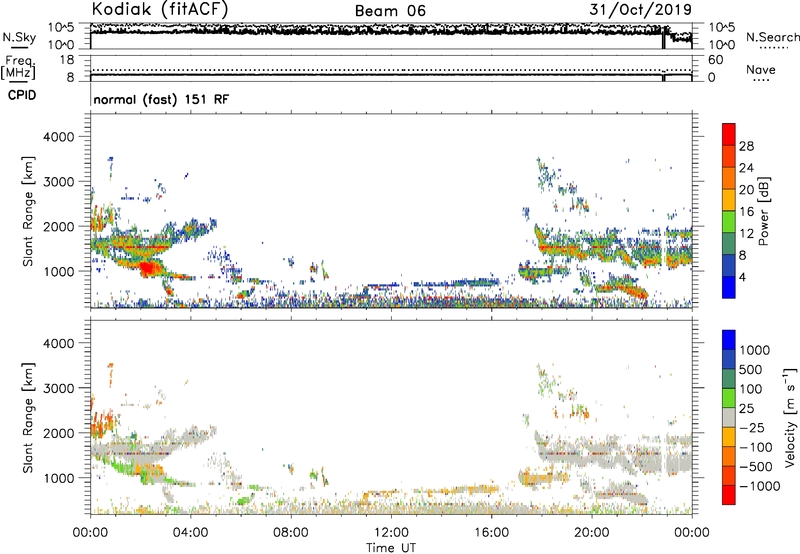The image size is (800, 554).
Task: Click the "-1000" velocity colorbar label
Action: 760,486
